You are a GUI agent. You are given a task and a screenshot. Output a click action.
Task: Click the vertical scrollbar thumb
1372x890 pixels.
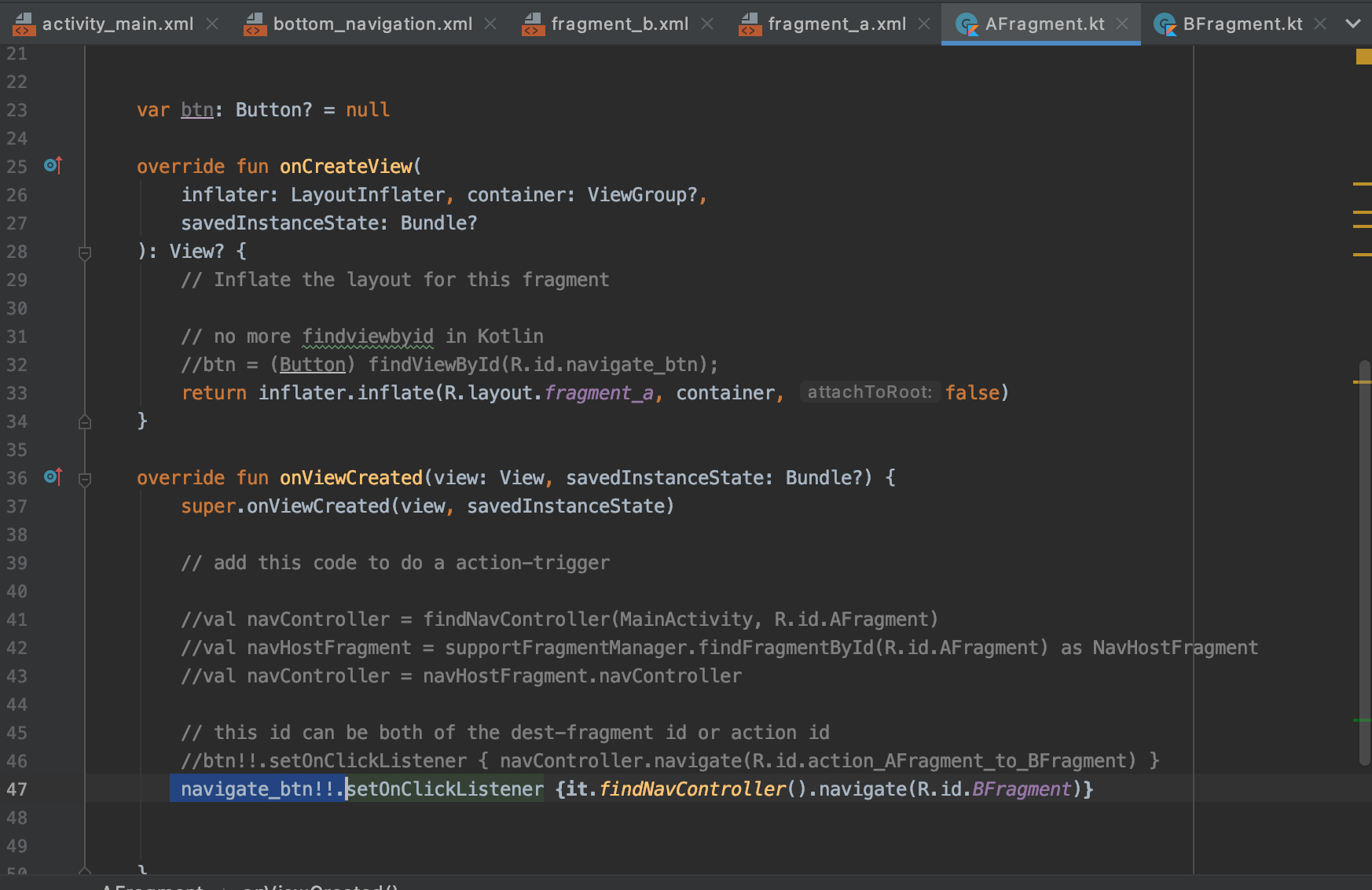(1365, 562)
